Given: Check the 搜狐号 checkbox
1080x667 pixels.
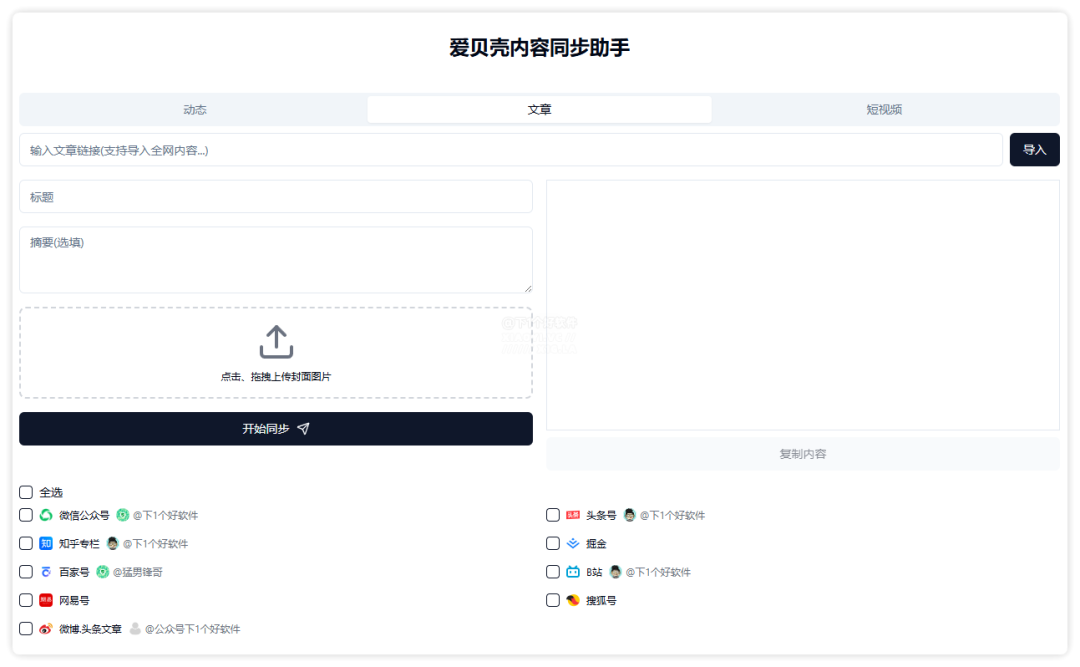Looking at the screenshot, I should click(x=553, y=600).
